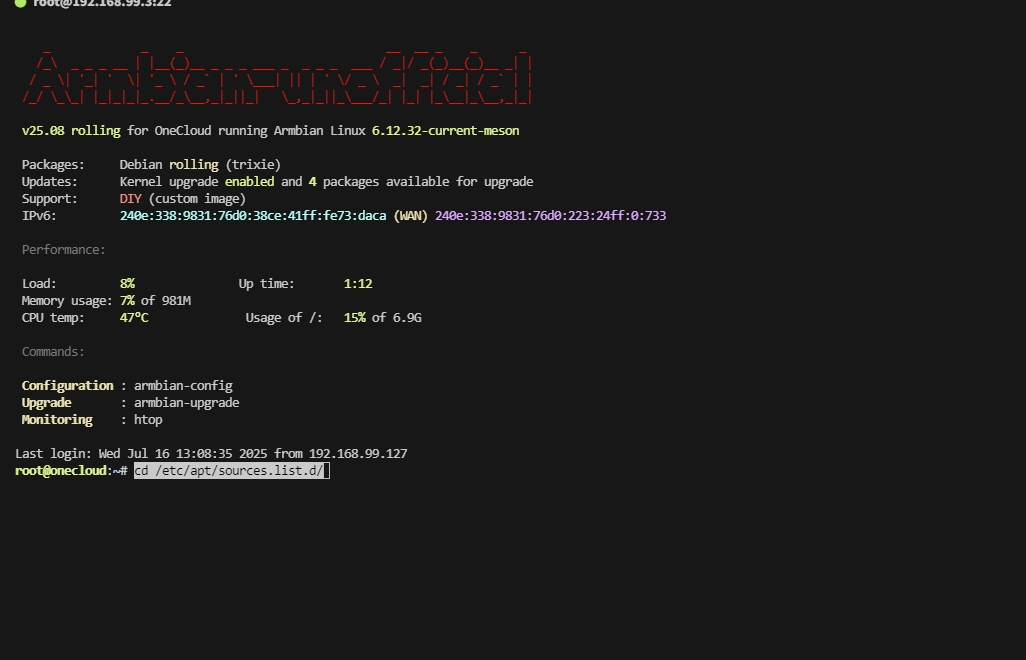Select the session tab root@192.168.99.3:22

click(x=102, y=3)
